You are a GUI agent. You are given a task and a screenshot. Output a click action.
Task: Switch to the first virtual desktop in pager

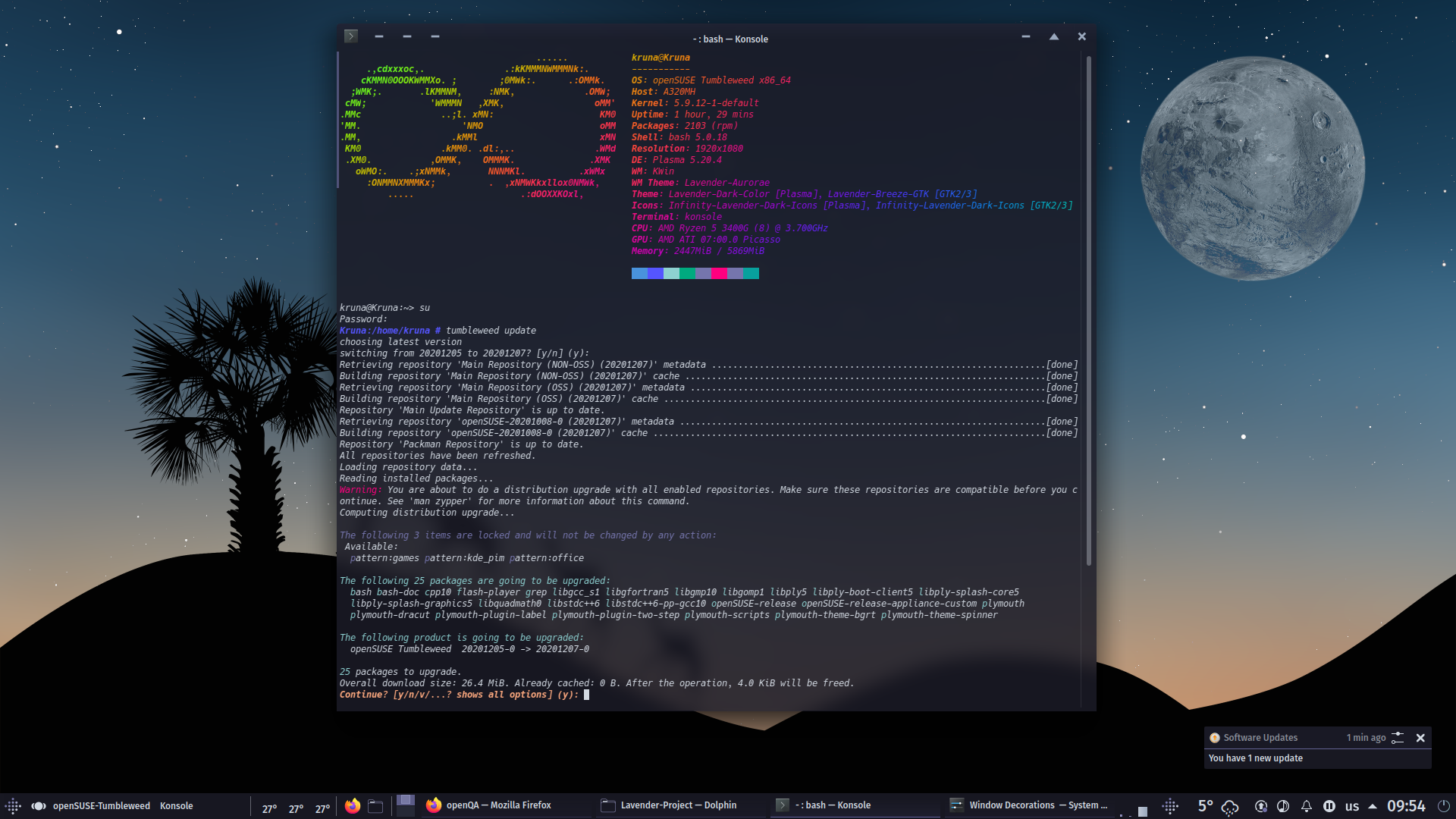pos(406,800)
